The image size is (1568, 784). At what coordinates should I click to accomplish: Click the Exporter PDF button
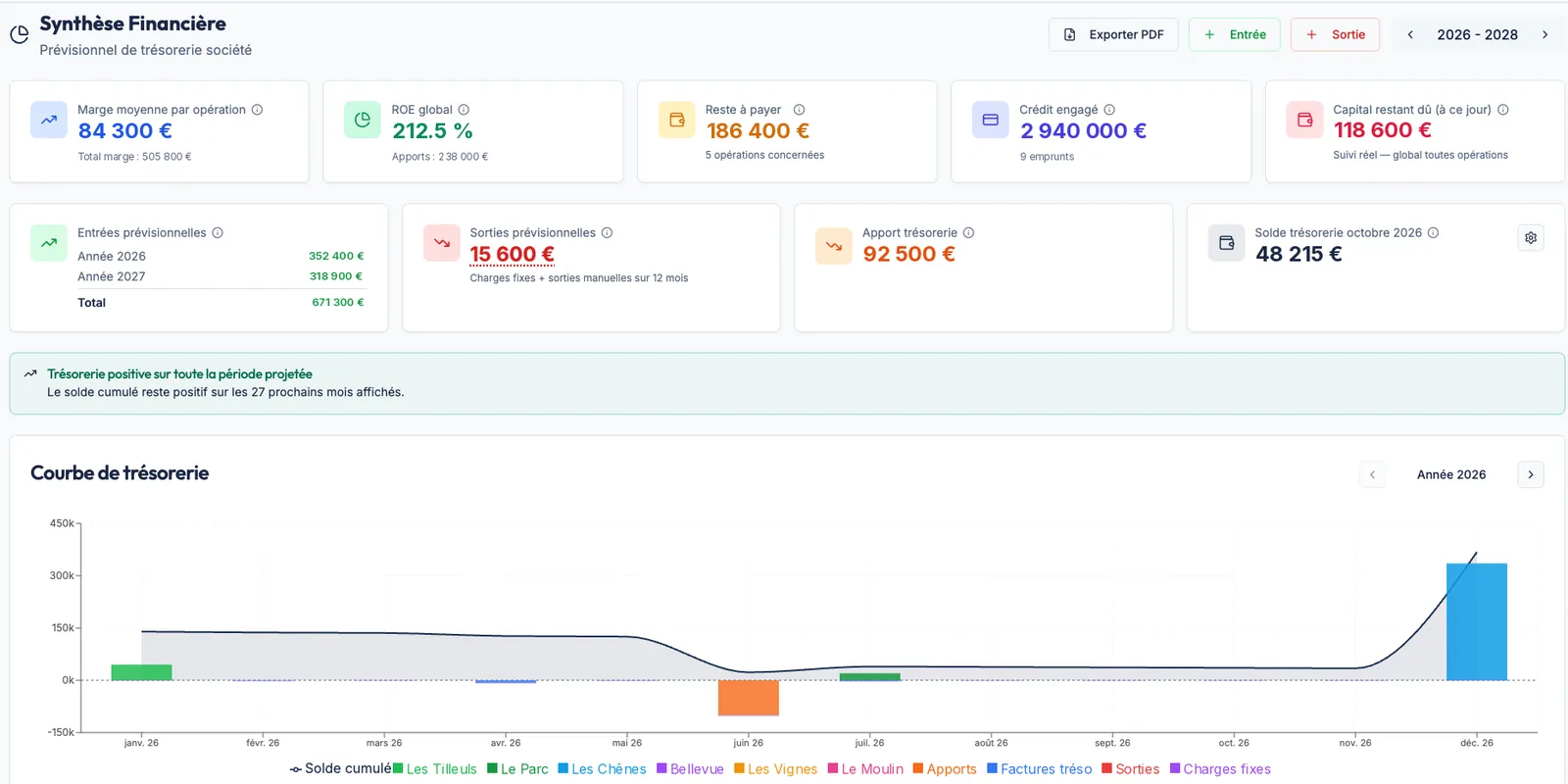coord(1113,34)
